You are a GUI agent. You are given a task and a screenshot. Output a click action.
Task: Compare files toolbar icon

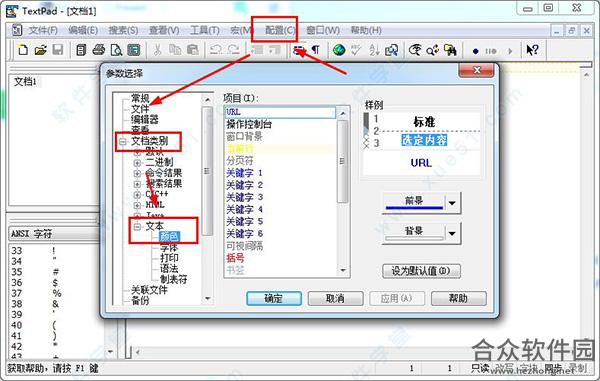coord(391,50)
